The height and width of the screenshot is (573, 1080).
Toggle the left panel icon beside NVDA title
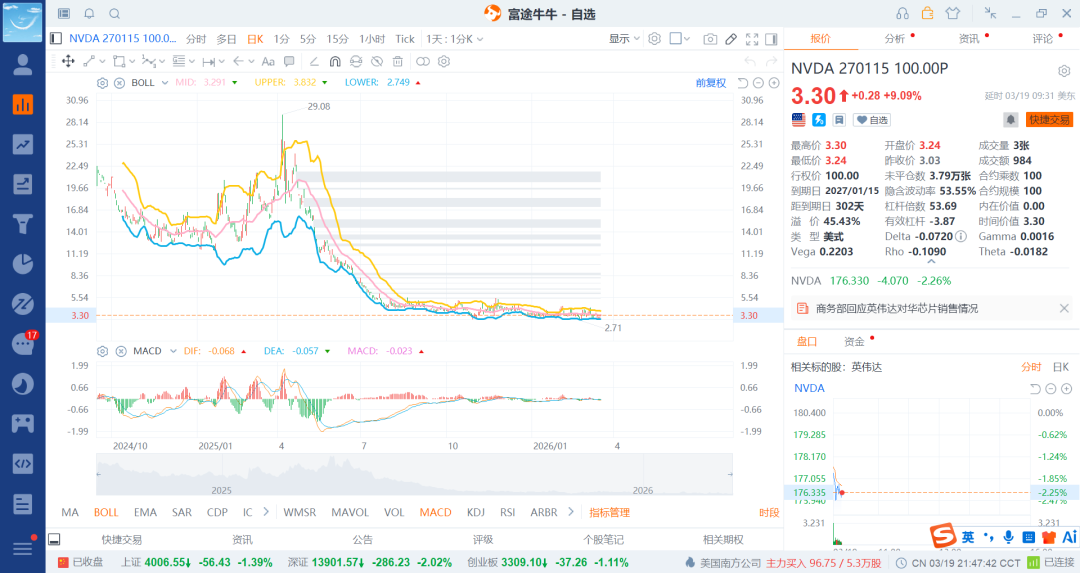point(57,39)
